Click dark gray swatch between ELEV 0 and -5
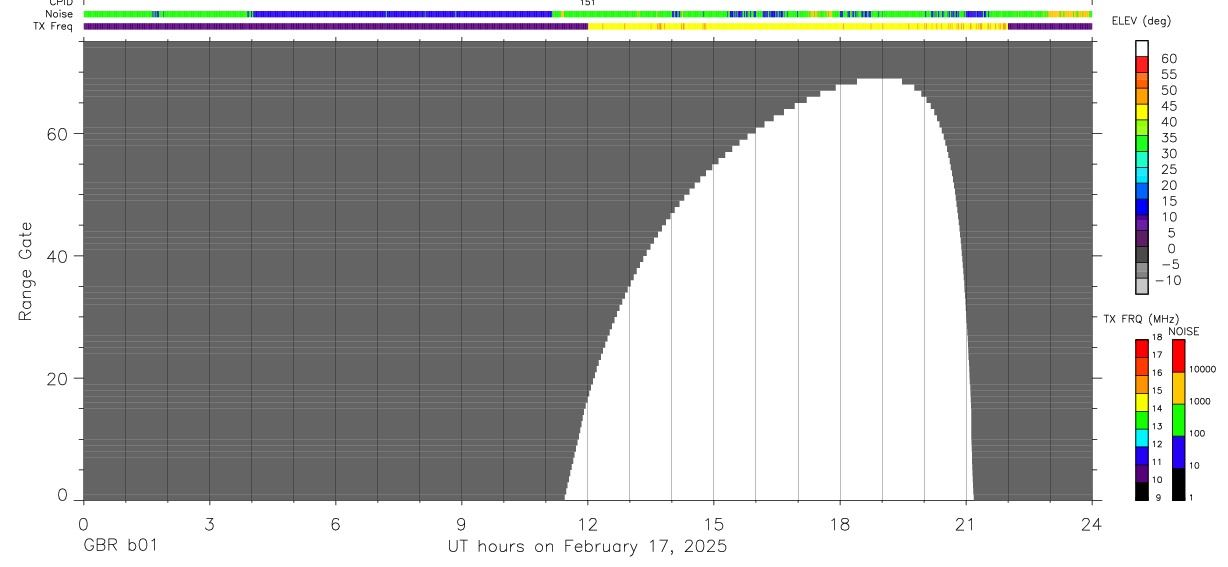This screenshot has height=567, width=1228. 1142,255
